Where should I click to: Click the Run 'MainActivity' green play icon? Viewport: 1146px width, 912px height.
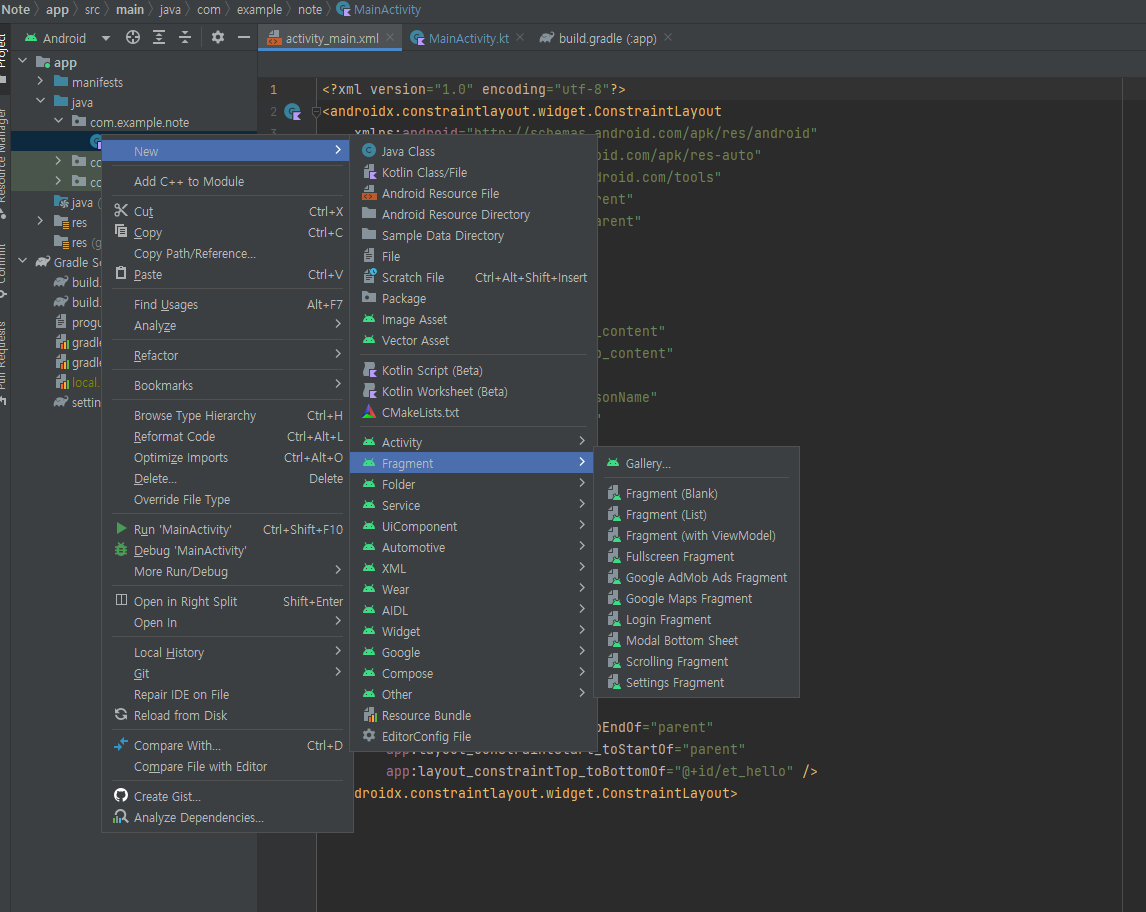click(x=121, y=528)
